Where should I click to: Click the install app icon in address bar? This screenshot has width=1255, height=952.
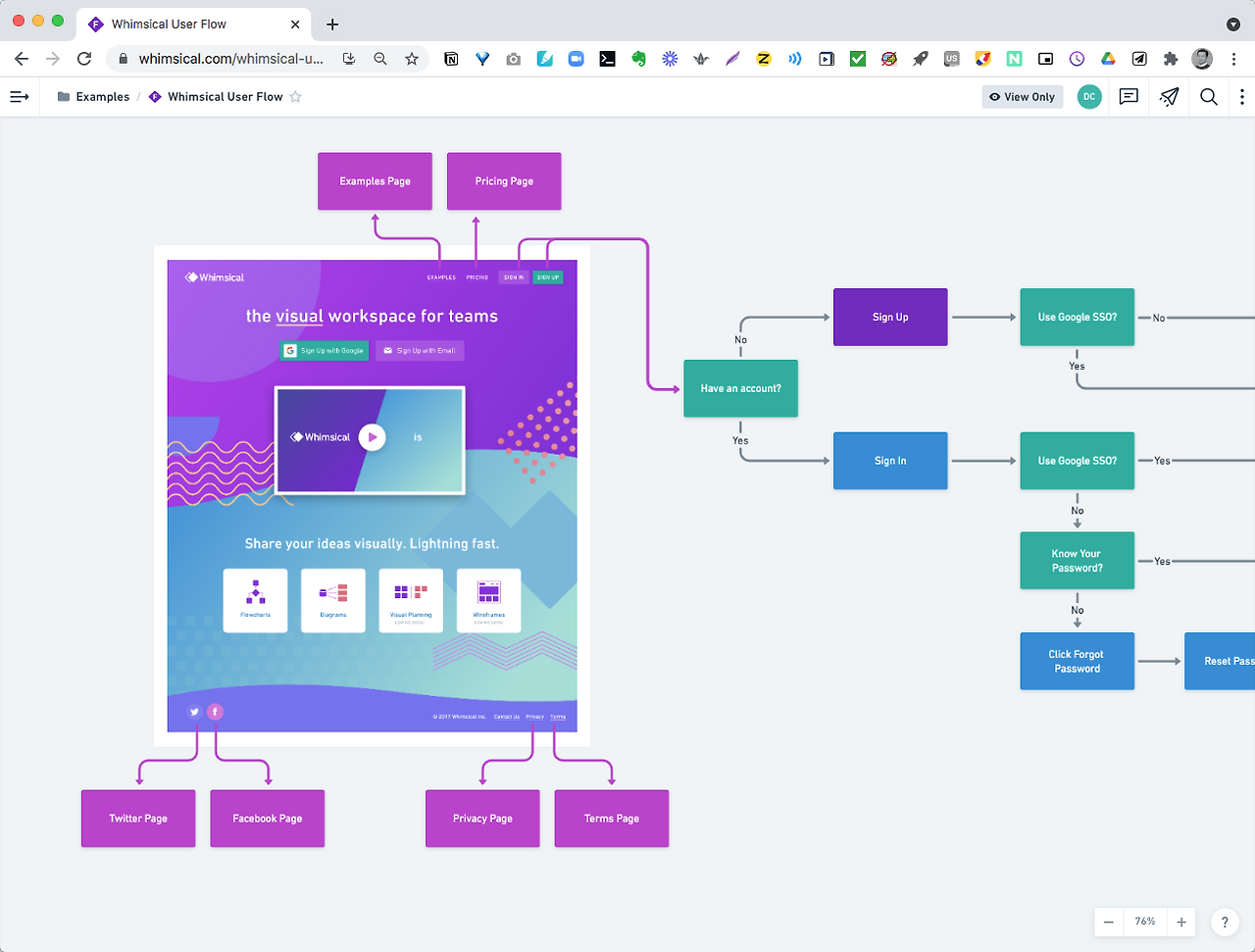(x=349, y=59)
